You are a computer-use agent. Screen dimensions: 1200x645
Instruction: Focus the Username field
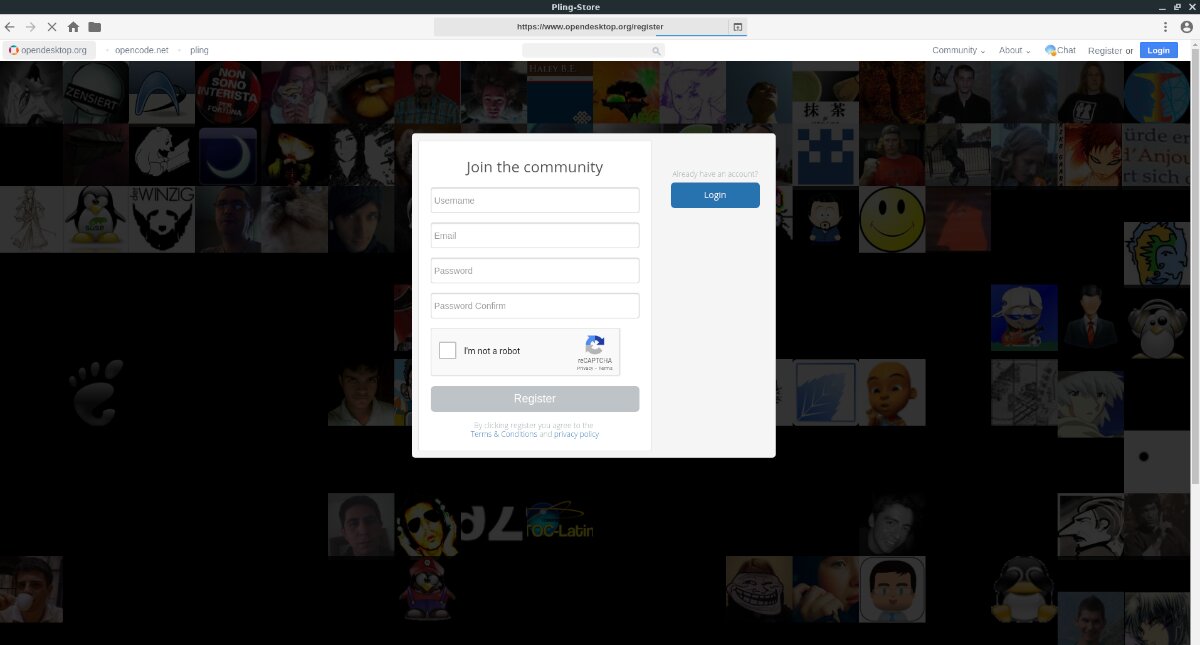tap(535, 200)
